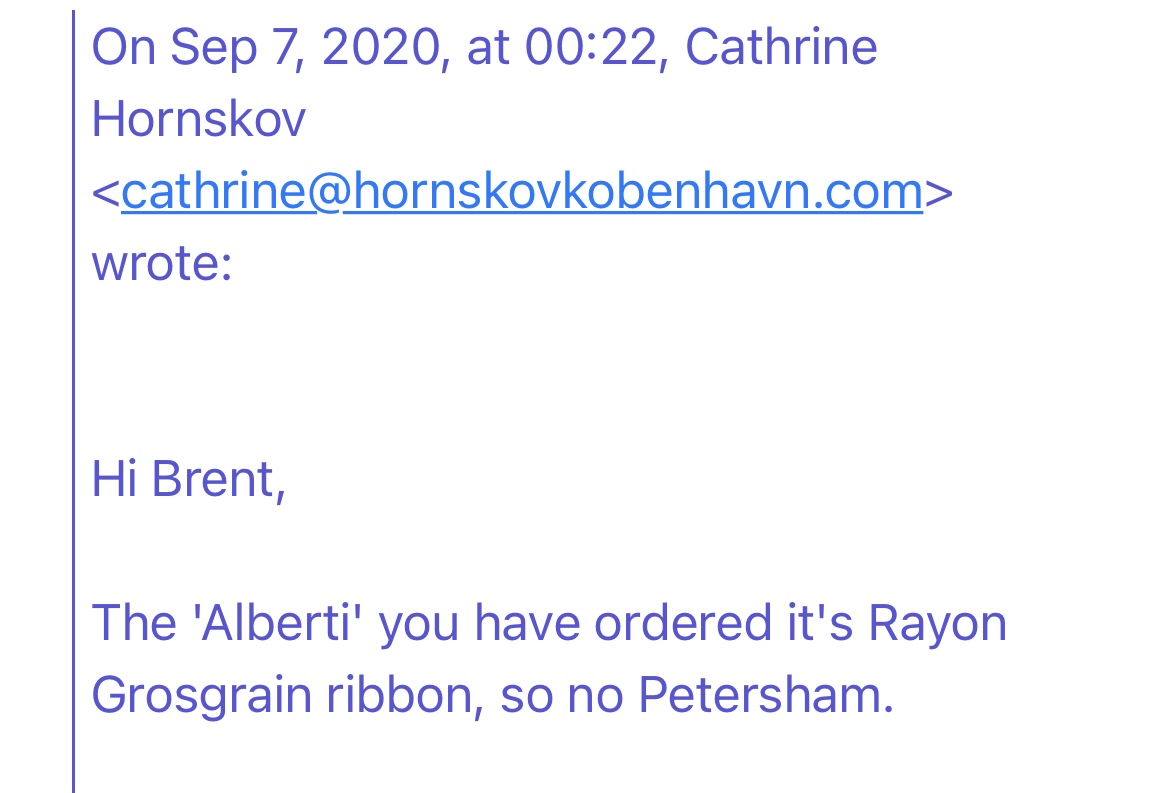Click the word 'have' in message body
Viewport: 1170px width, 793px height.
527,623
